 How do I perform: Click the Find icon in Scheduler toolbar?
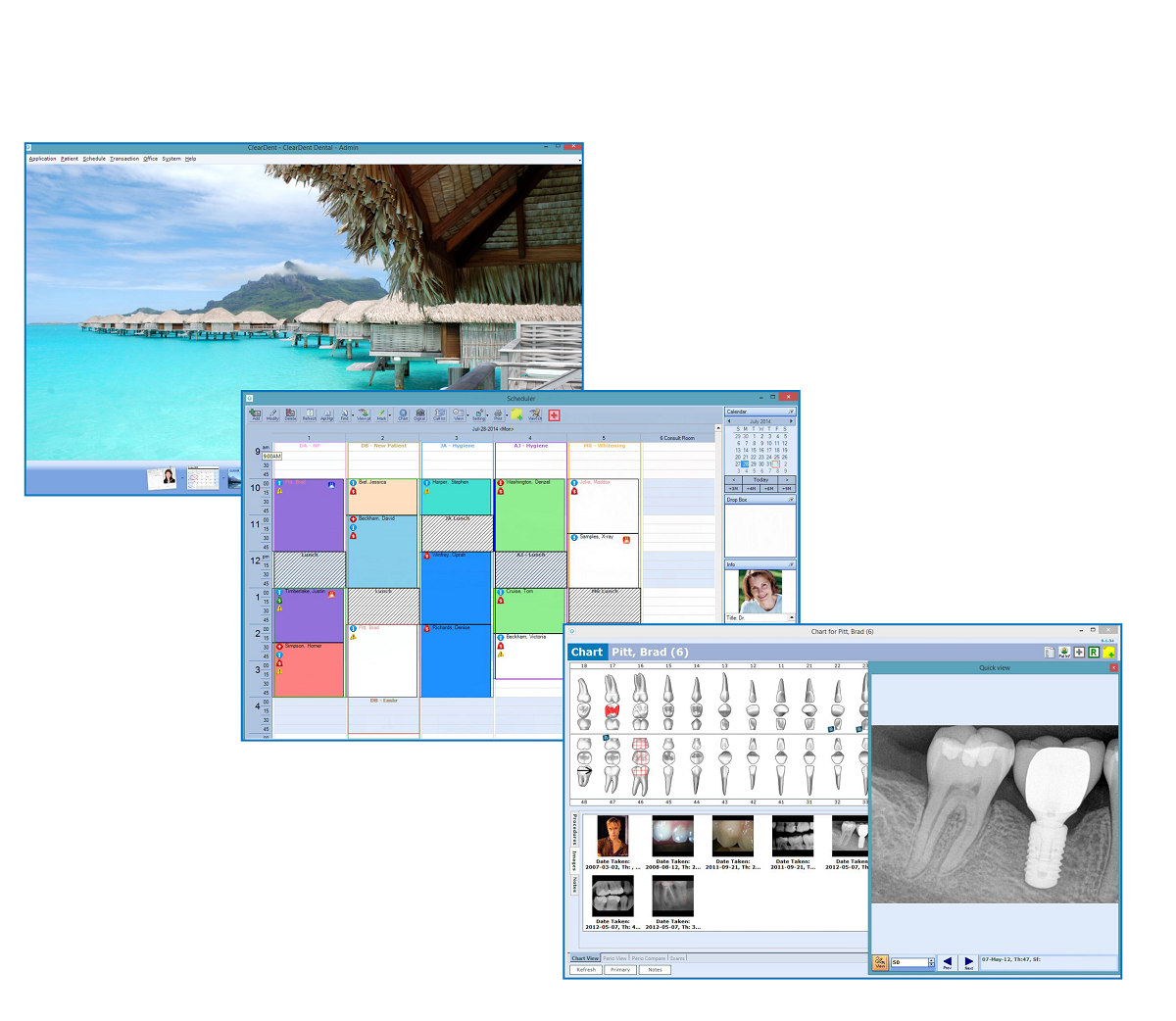[x=345, y=414]
